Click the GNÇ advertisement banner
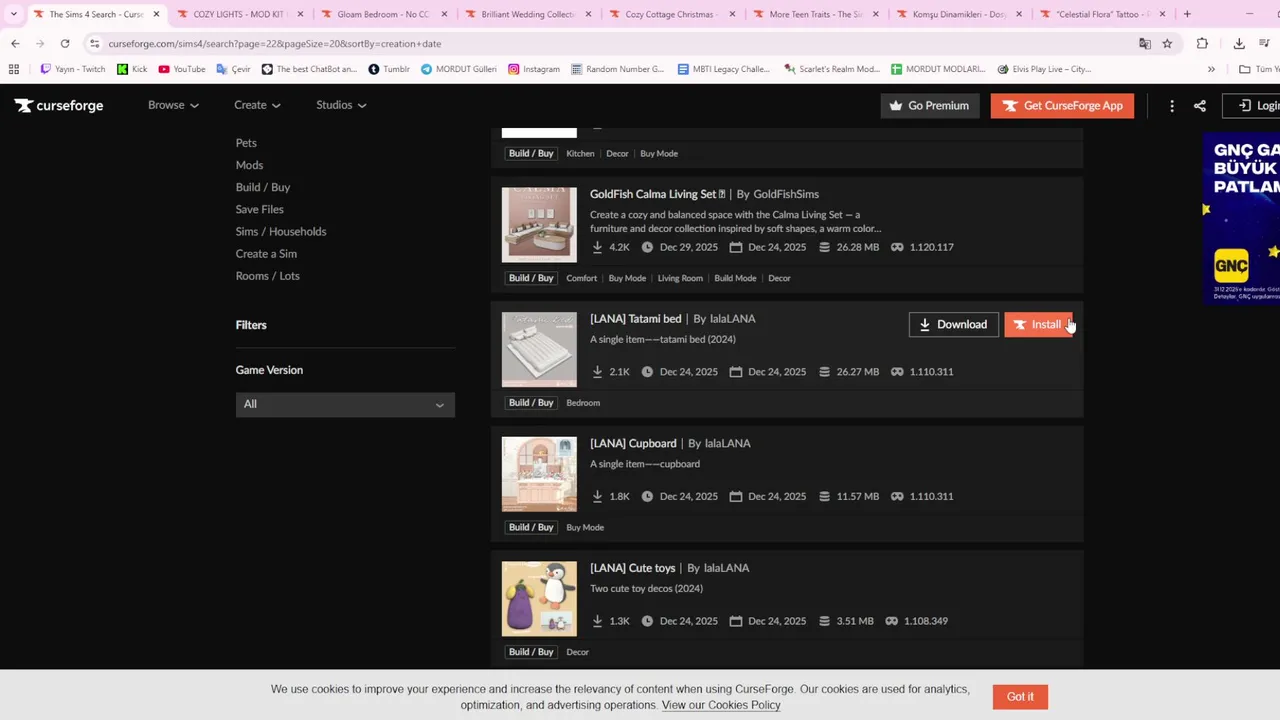This screenshot has width=1280, height=720. click(x=1242, y=218)
